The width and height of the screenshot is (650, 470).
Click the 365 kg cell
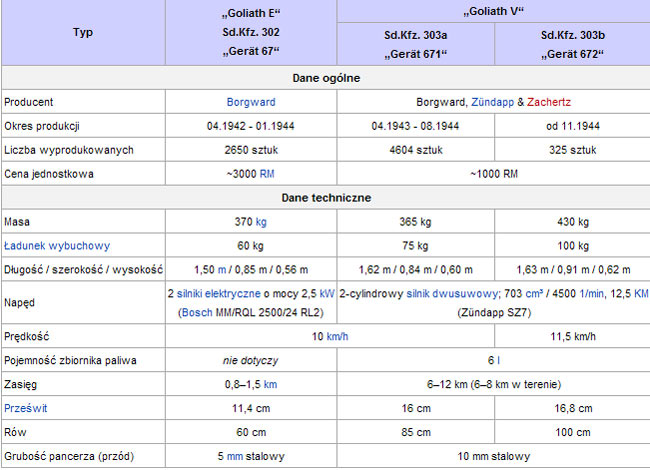pos(415,222)
